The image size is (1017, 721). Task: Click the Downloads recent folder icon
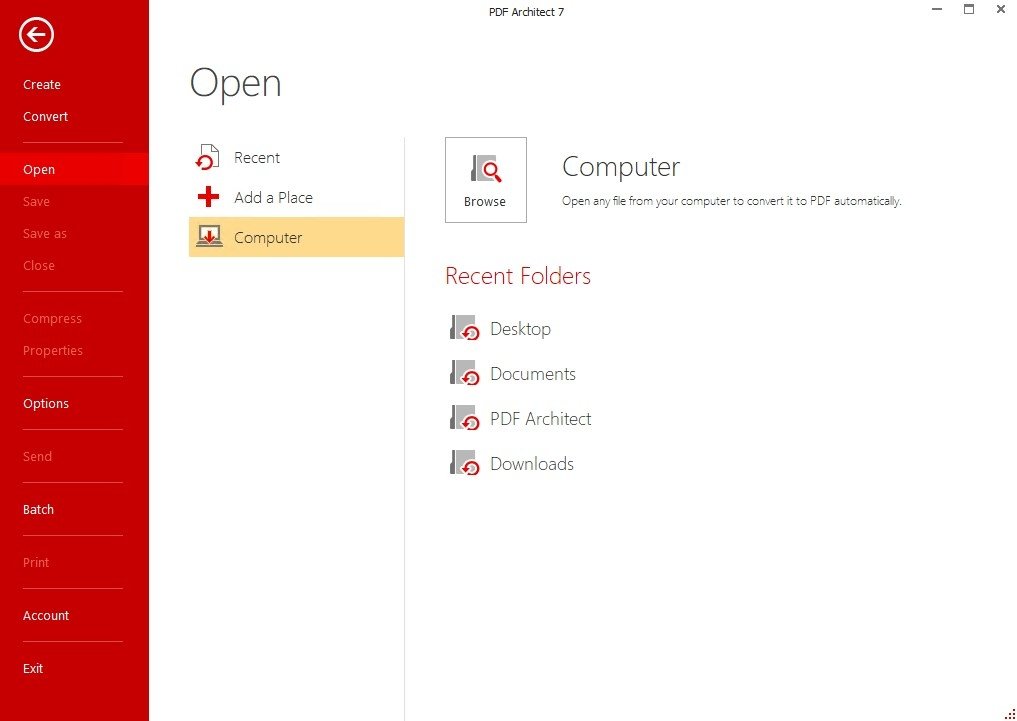click(464, 464)
